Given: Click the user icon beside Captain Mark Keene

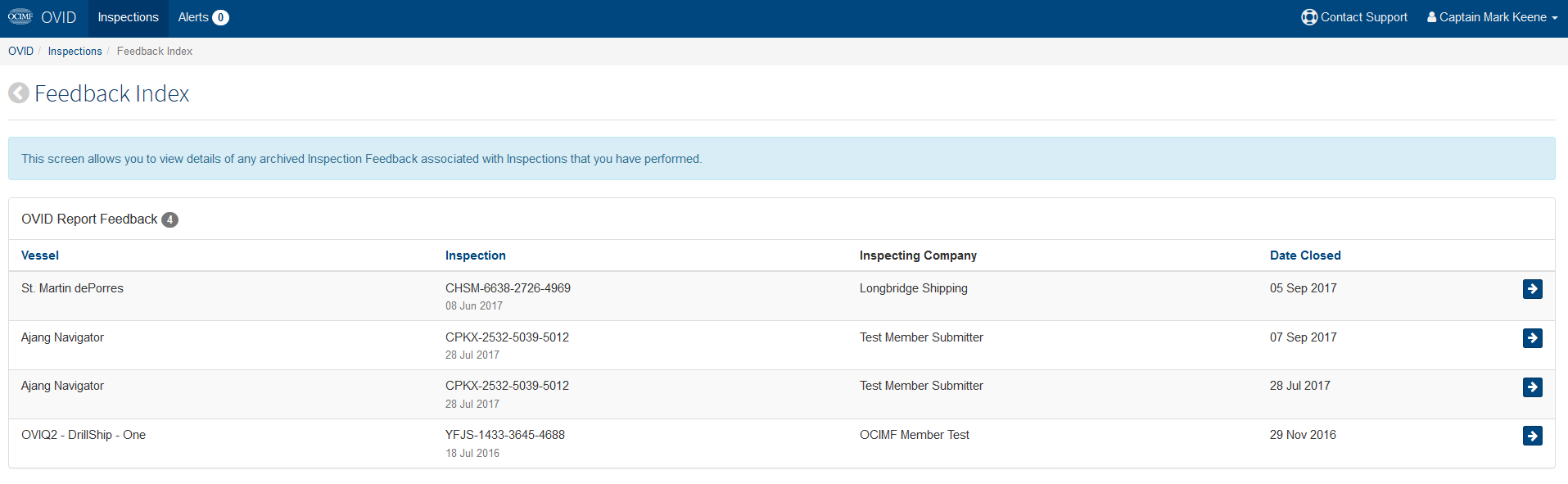Looking at the screenshot, I should (1432, 17).
